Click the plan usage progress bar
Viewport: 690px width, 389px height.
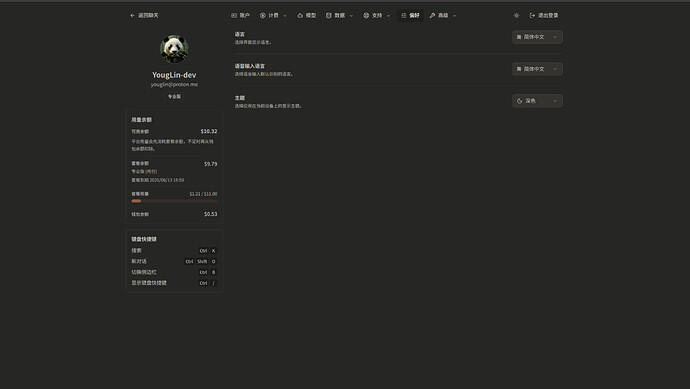(x=174, y=201)
